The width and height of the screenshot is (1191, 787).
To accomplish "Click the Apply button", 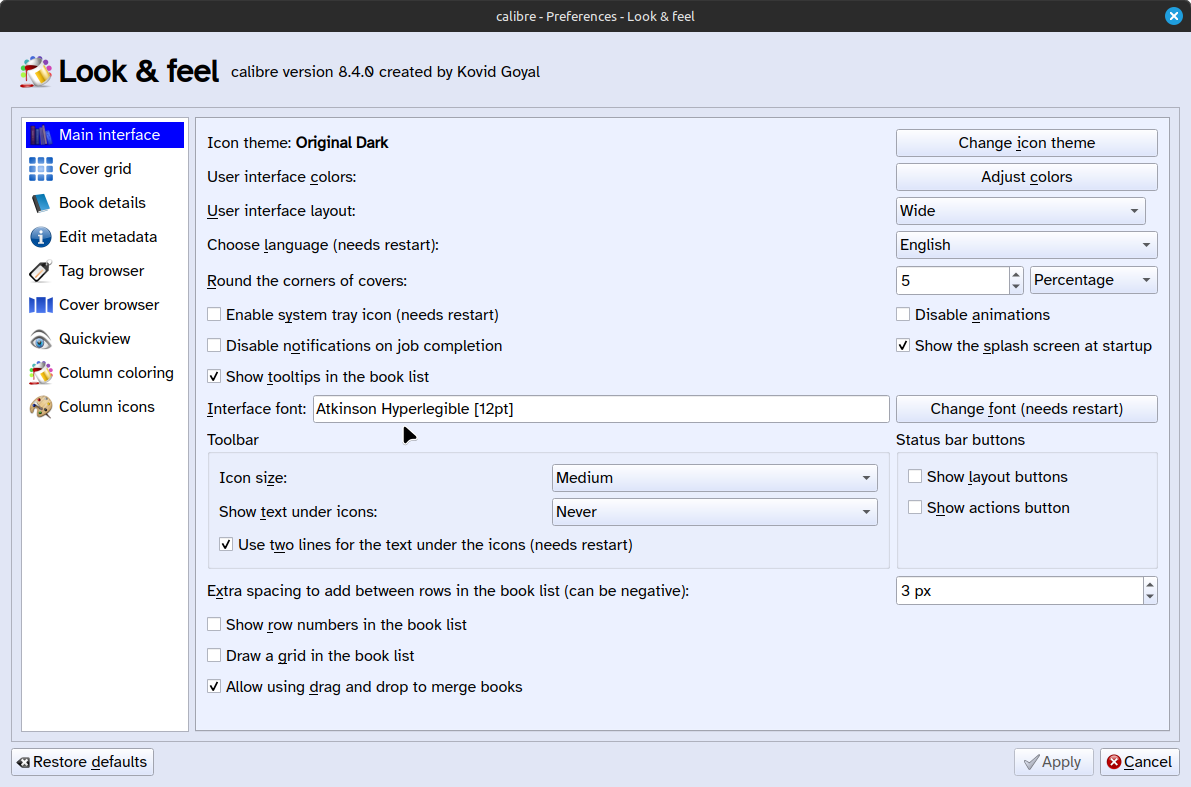I will (x=1054, y=762).
